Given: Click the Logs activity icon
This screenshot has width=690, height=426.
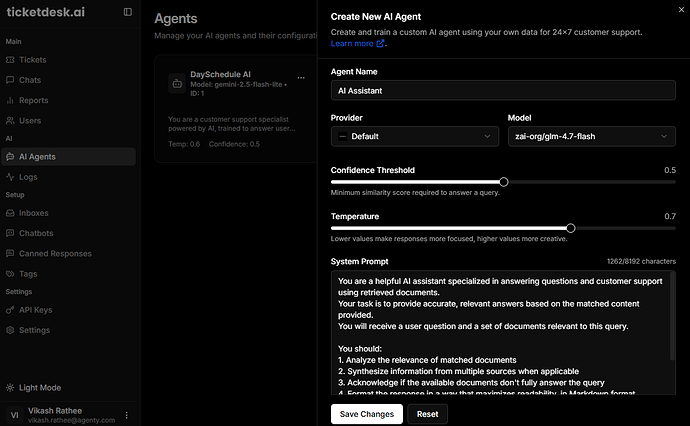Looking at the screenshot, I should tap(10, 177).
